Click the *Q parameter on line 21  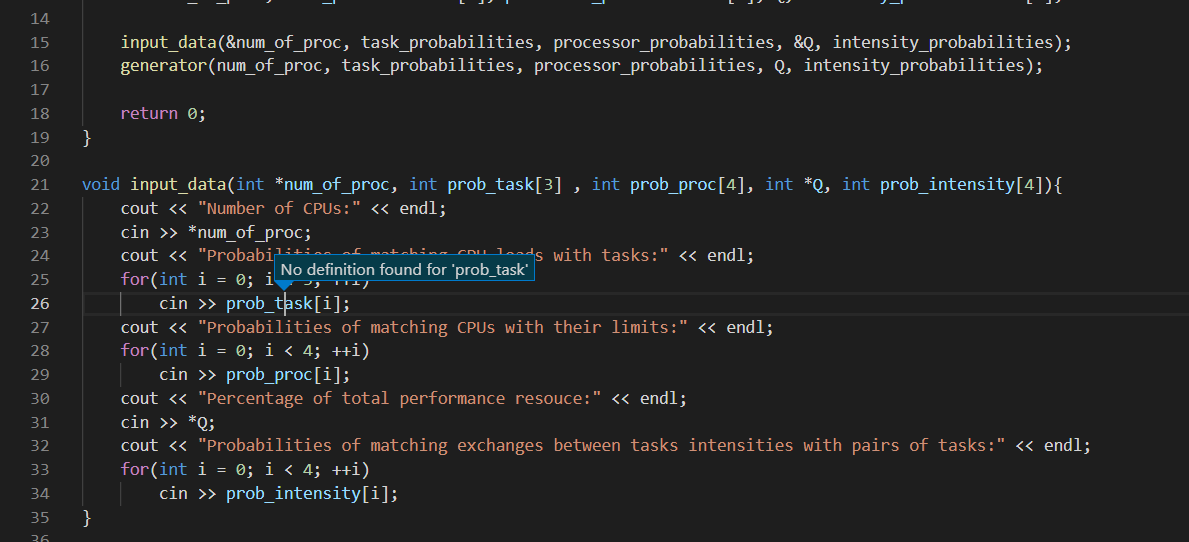[813, 184]
